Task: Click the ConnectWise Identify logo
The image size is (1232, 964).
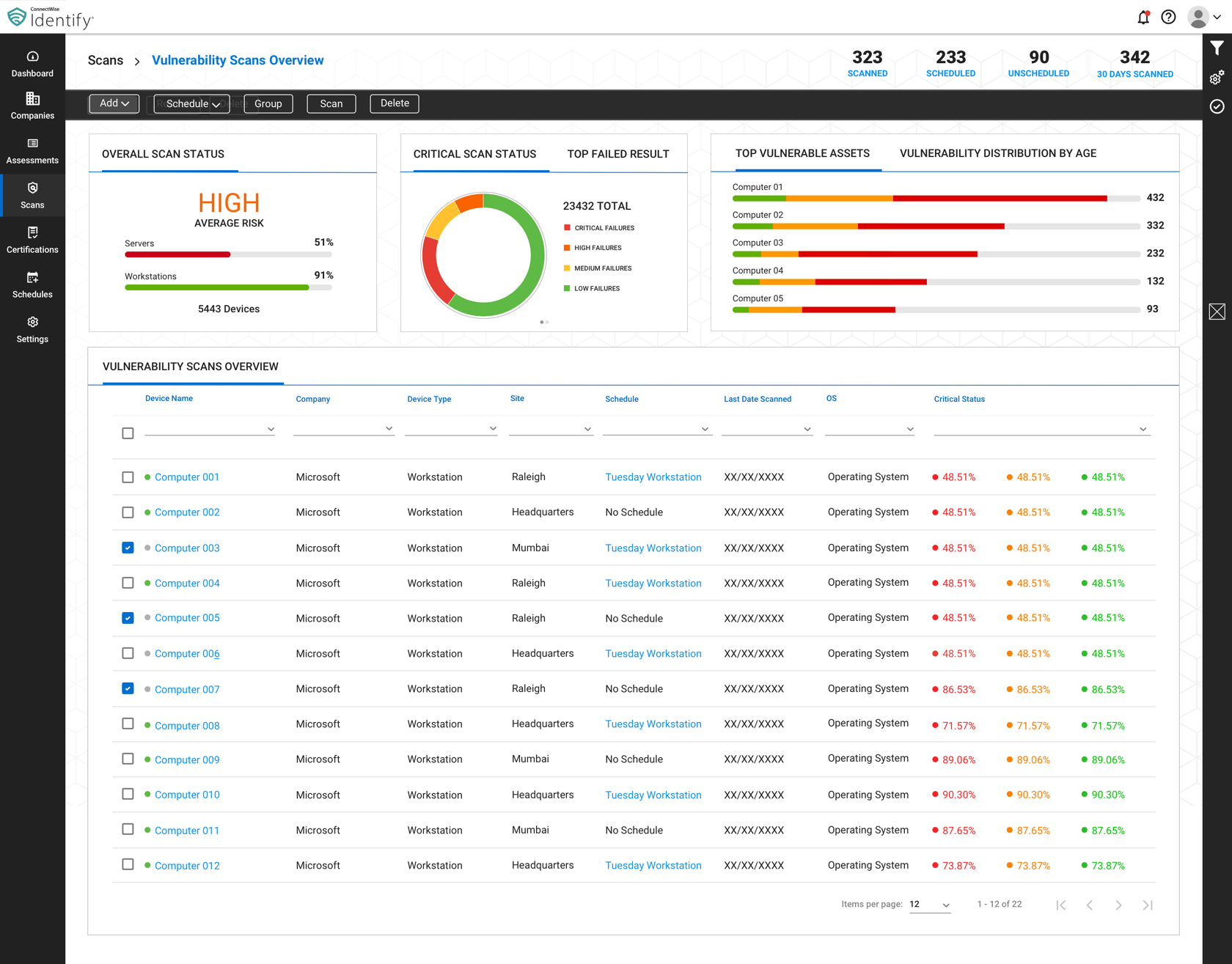Action: pos(50,17)
